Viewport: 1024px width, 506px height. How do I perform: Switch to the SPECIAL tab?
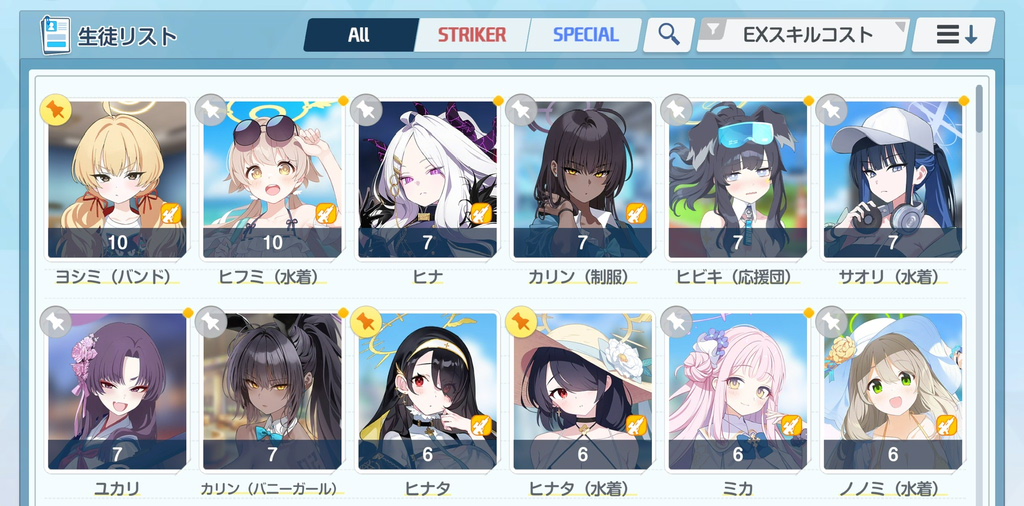pos(586,35)
